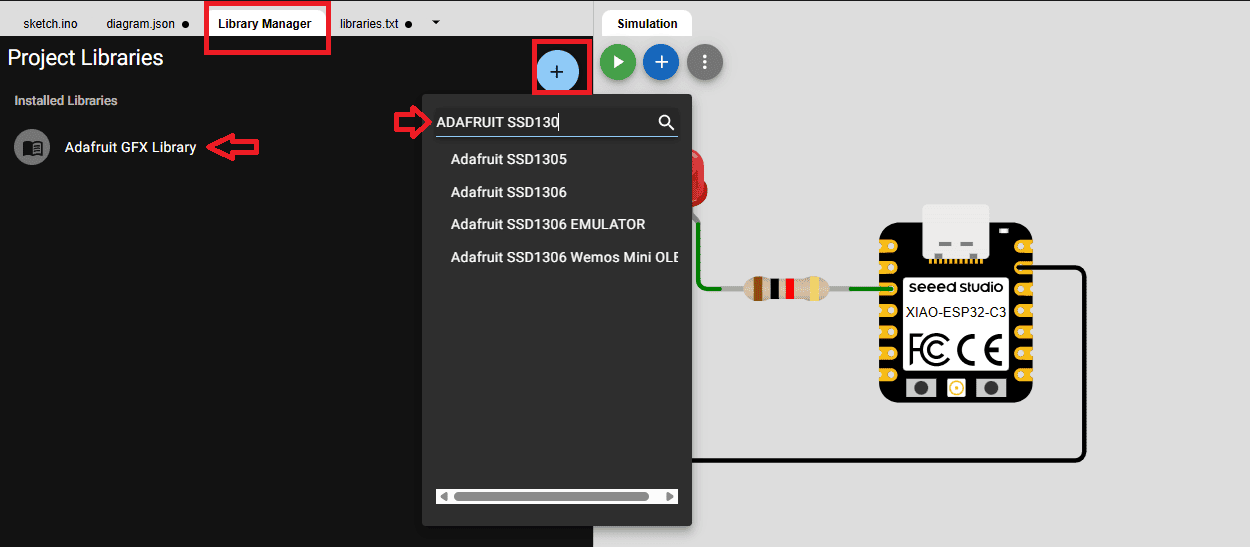Select the red LED component

tap(696, 180)
